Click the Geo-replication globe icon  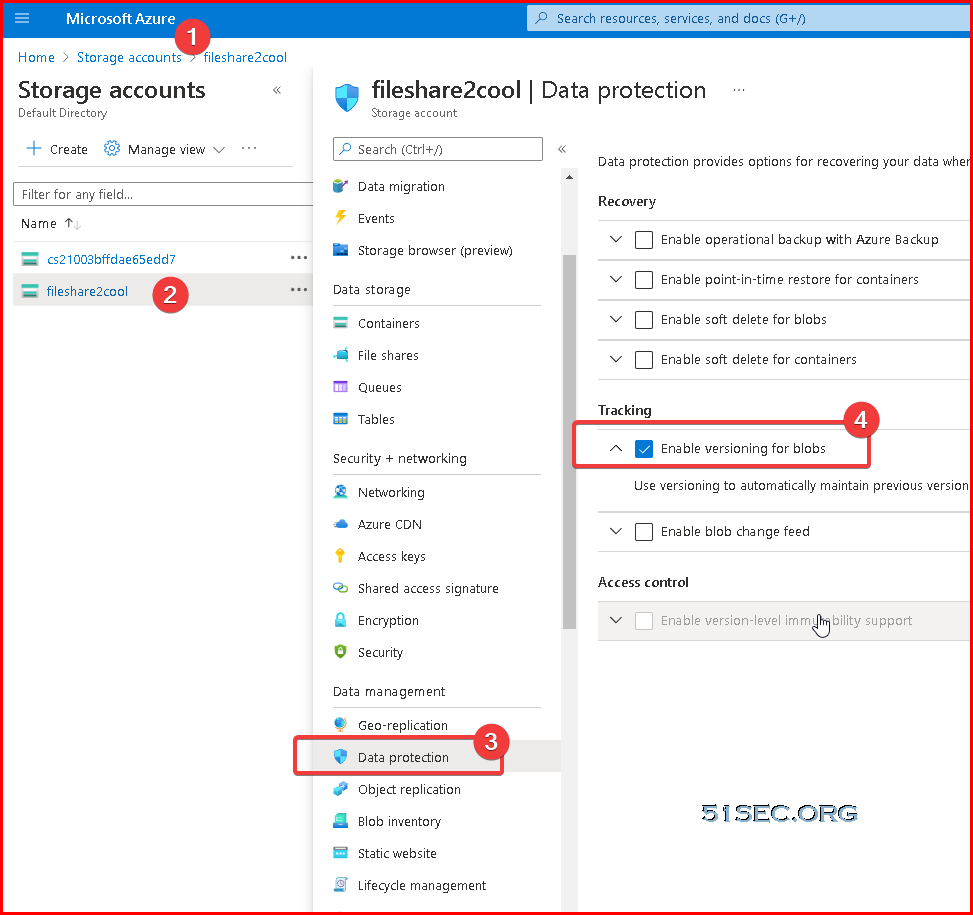pos(340,725)
